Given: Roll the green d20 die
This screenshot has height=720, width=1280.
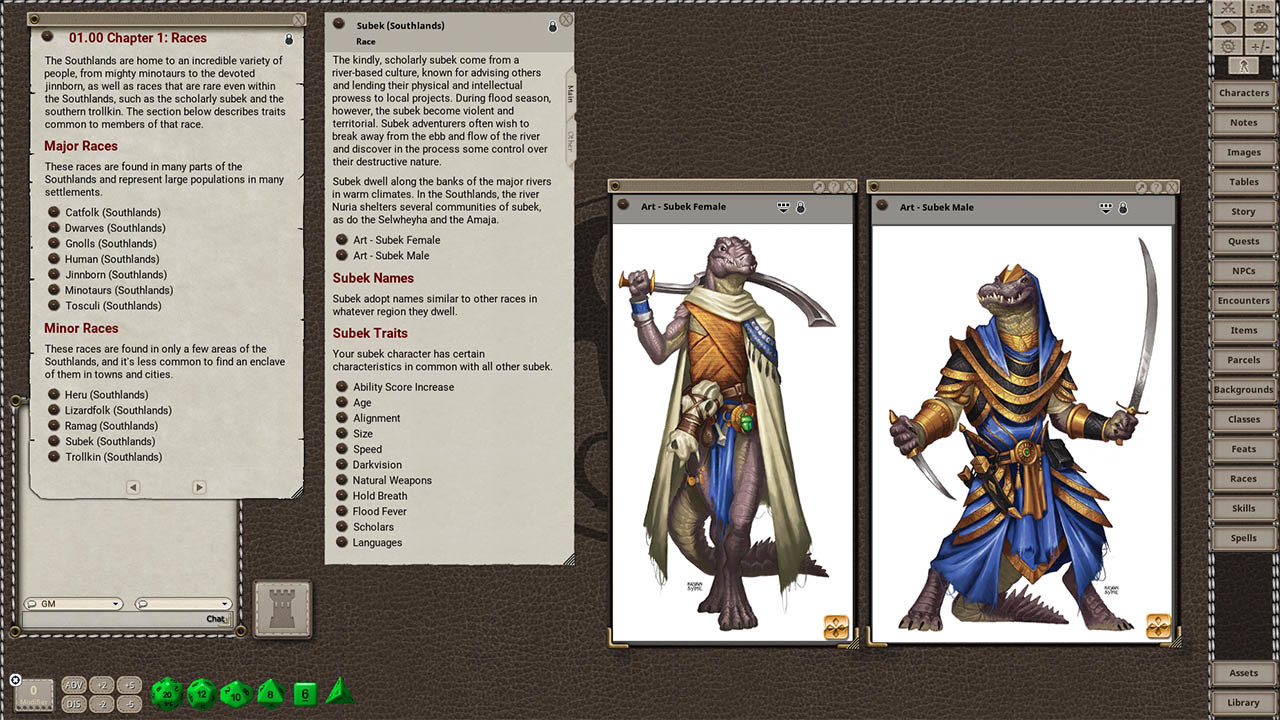Looking at the screenshot, I should click(166, 693).
